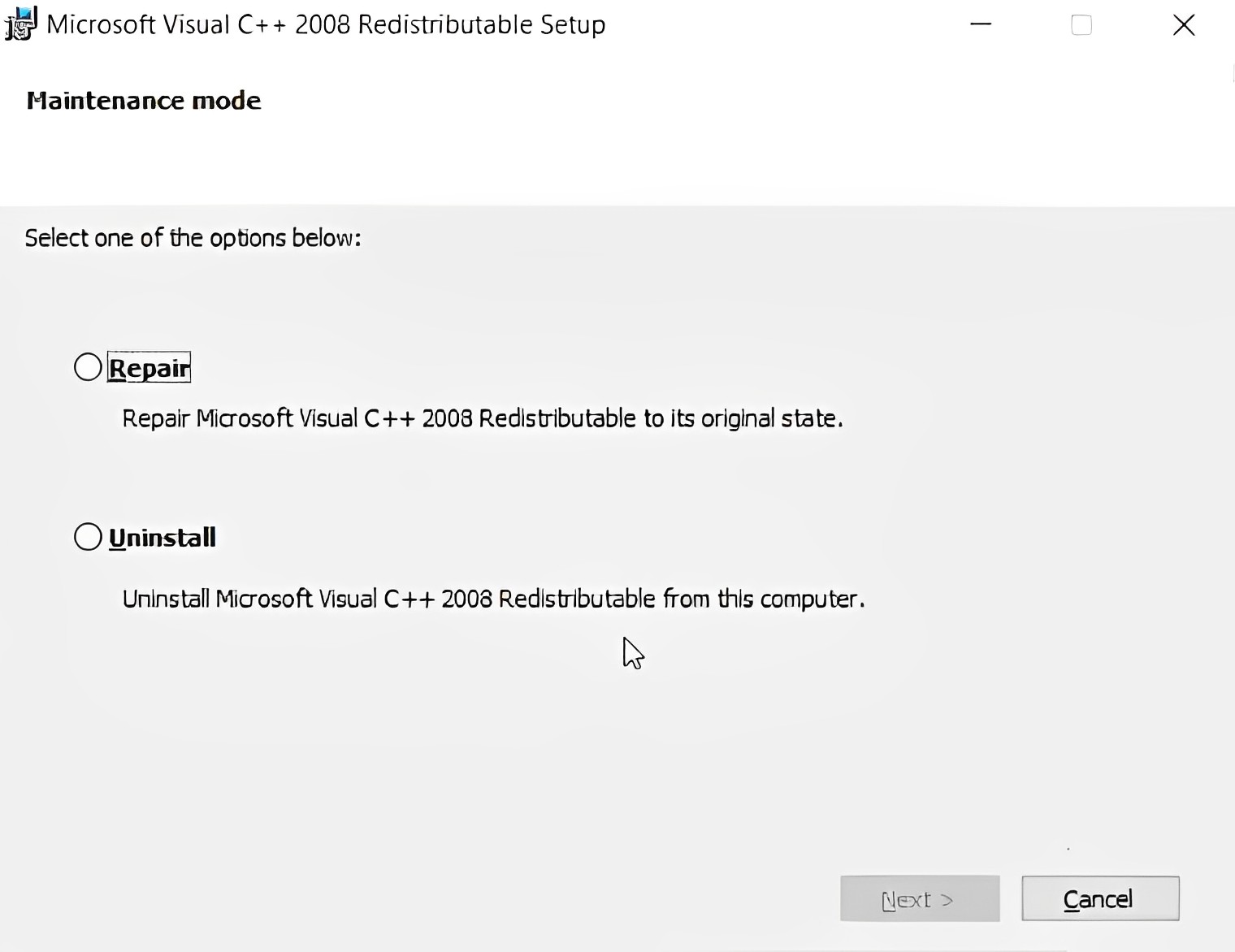Select the Repair radio button circle

(x=88, y=367)
